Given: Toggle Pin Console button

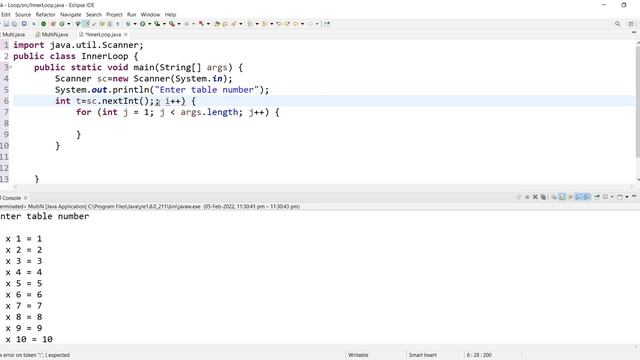Looking at the screenshot, I should click(x=597, y=197).
